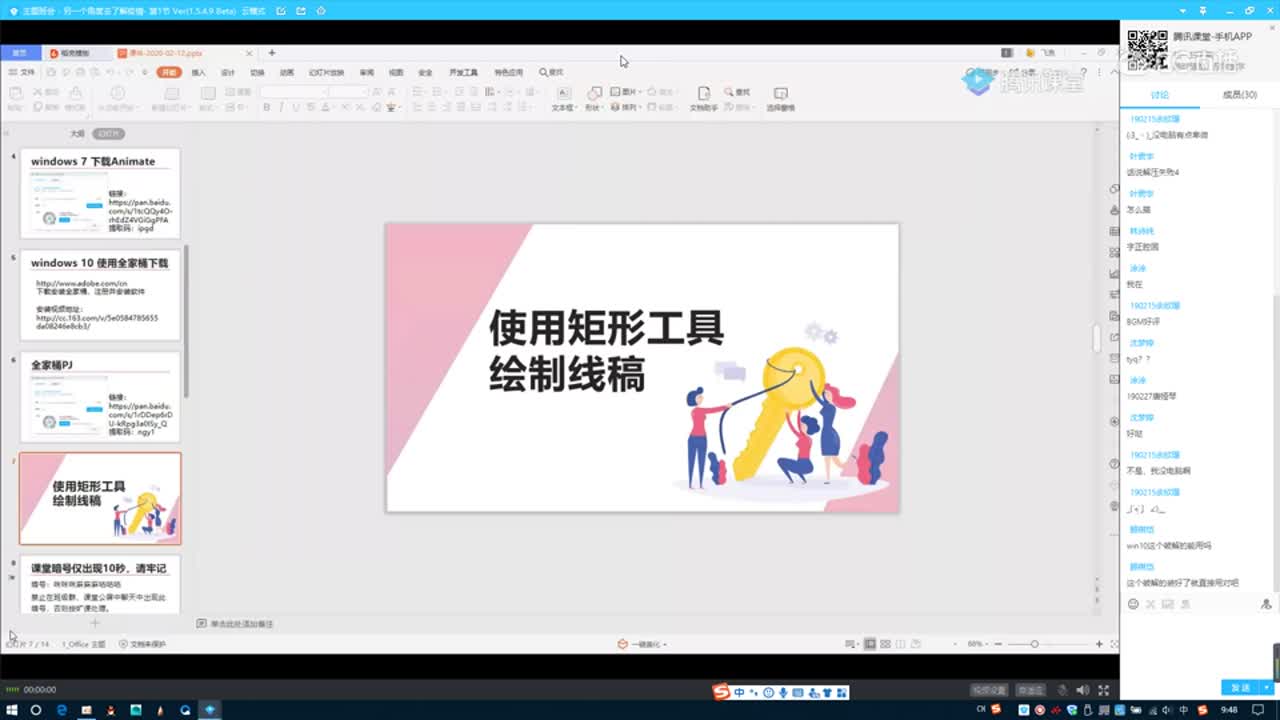Open the font name combo box
Image resolution: width=1280 pixels, height=720 pixels.
click(x=293, y=92)
